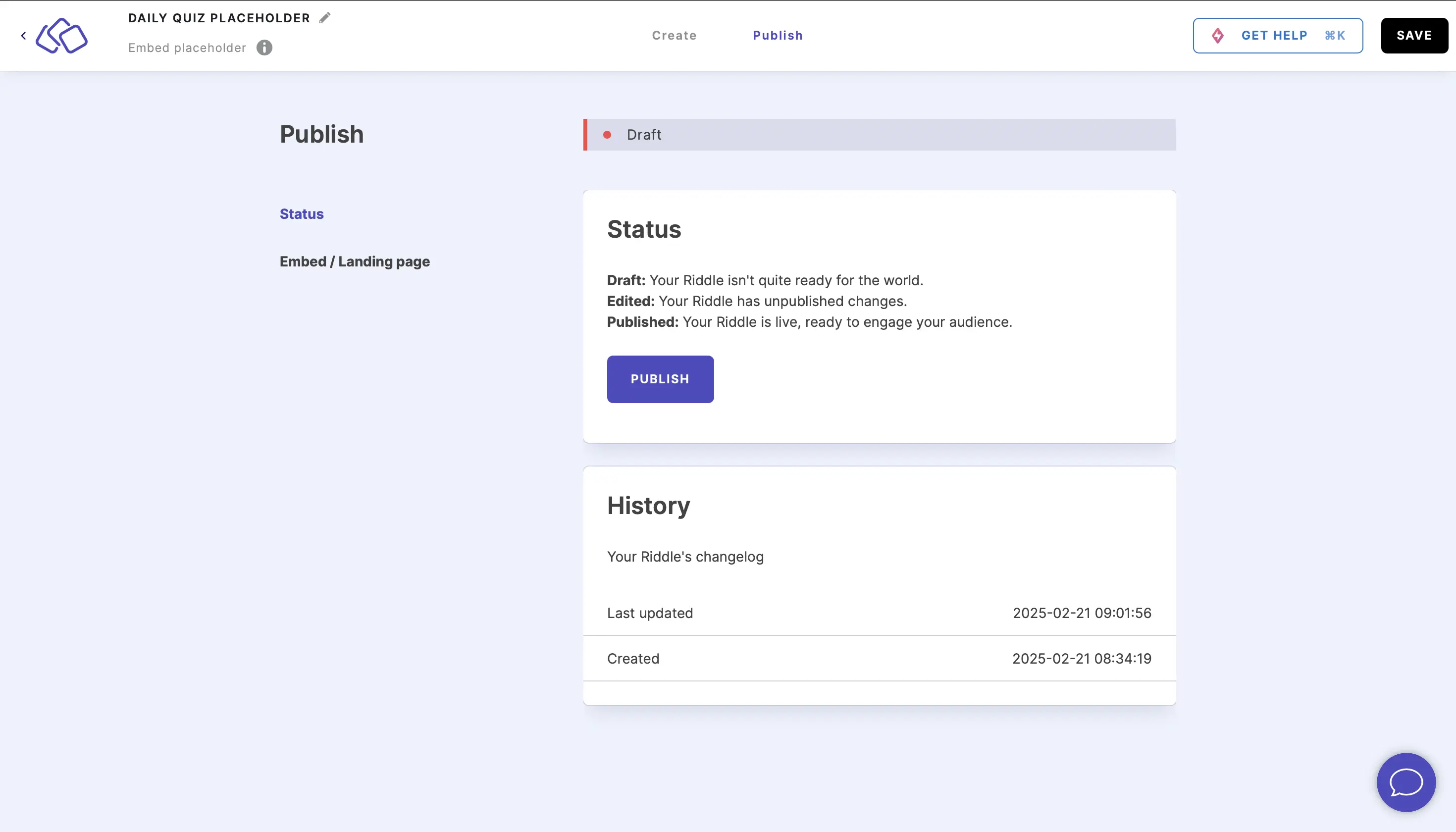Open the Riddle logo home icon

(x=62, y=36)
